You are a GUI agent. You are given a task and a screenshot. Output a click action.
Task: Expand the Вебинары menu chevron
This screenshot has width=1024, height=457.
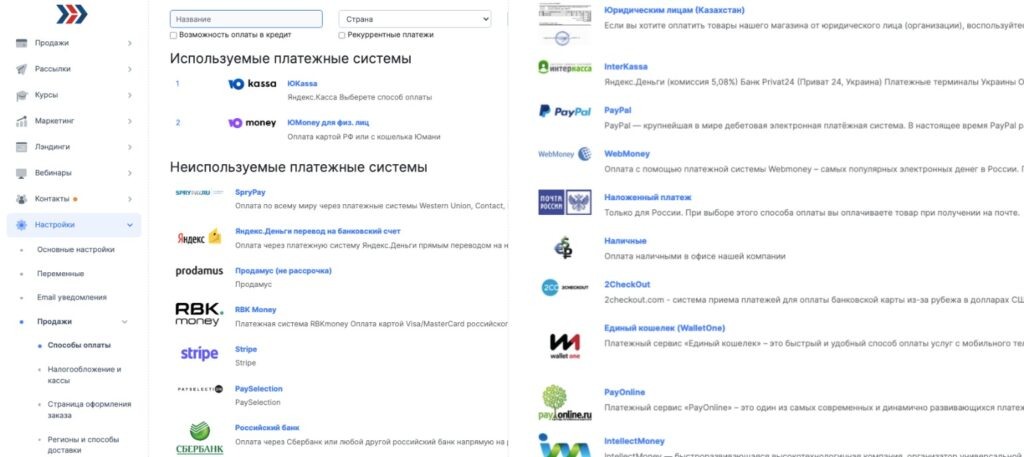click(129, 173)
